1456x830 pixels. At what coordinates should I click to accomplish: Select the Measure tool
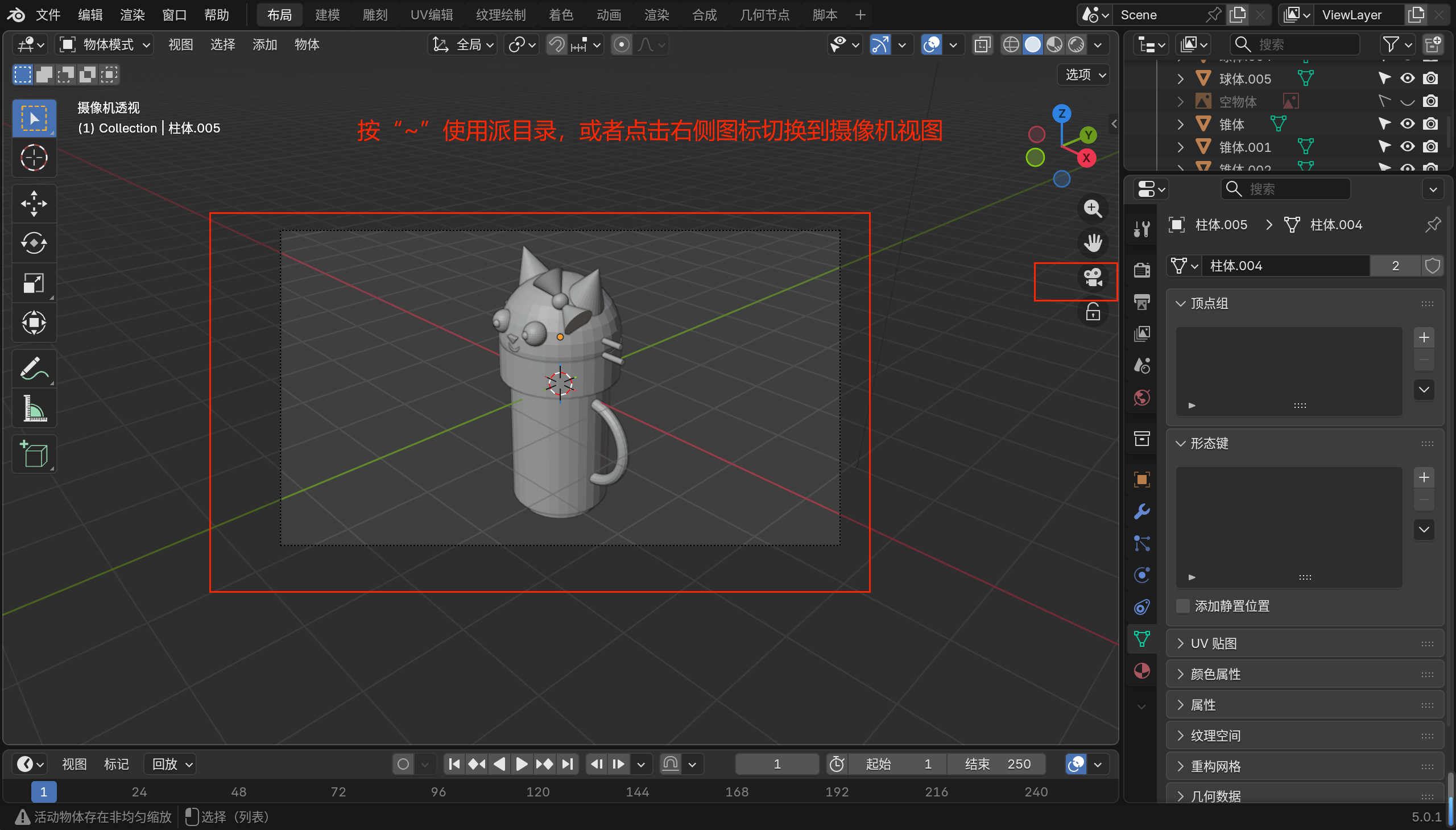[34, 408]
